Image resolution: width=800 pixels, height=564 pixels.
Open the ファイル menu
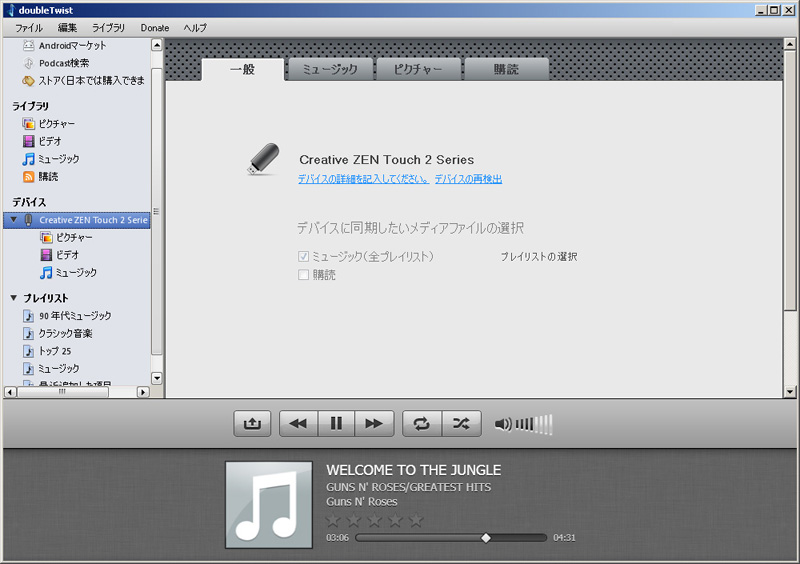pos(29,28)
